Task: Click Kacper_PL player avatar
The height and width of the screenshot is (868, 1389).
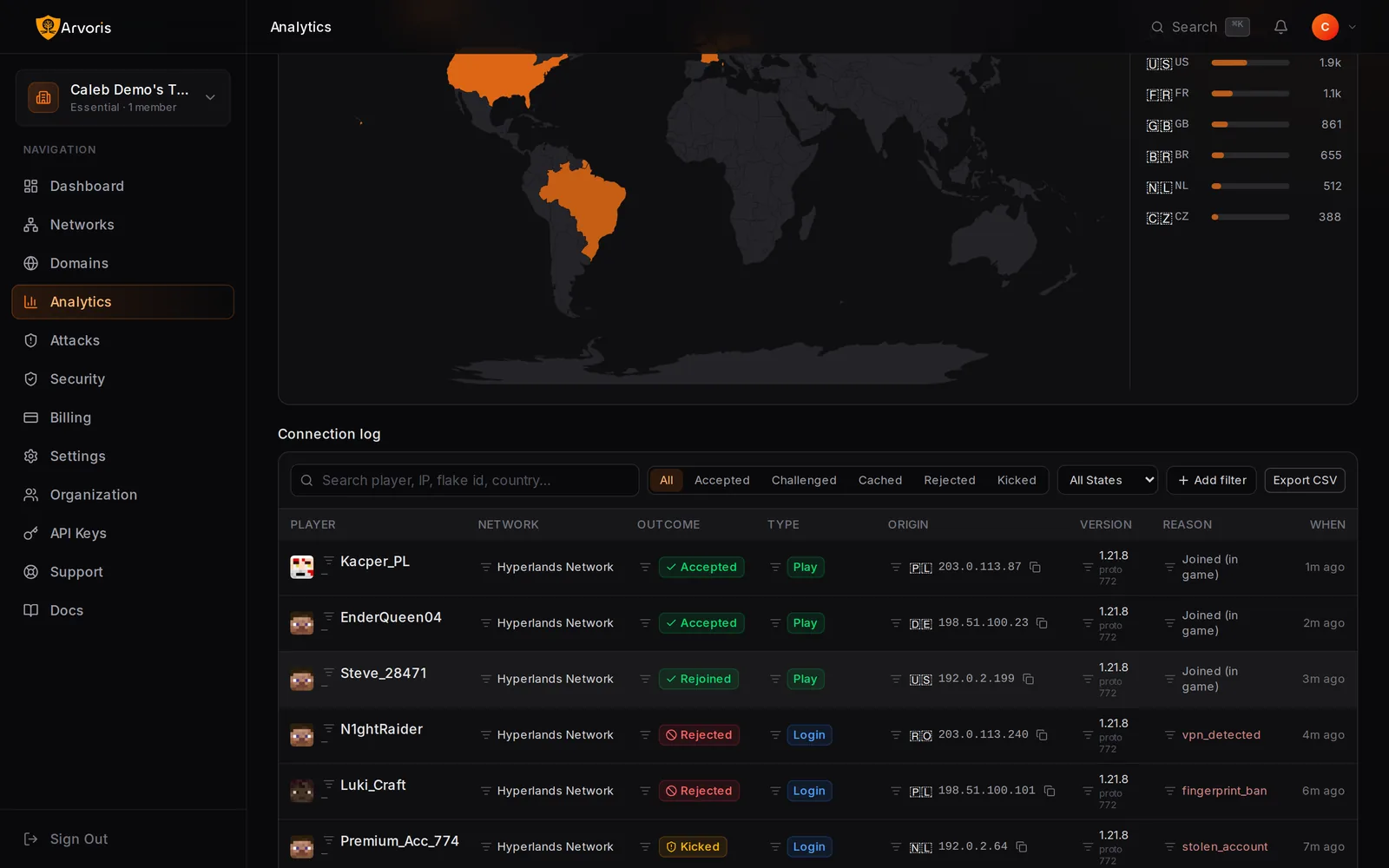Action: [x=301, y=568]
